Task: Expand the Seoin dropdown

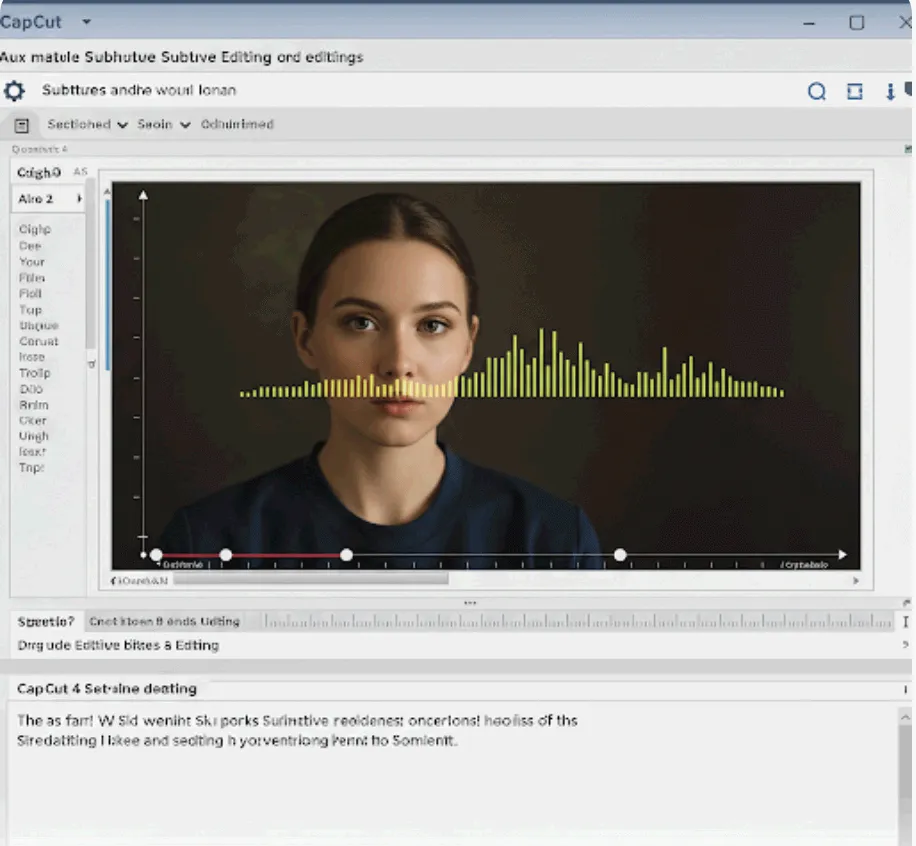Action: click(x=185, y=125)
